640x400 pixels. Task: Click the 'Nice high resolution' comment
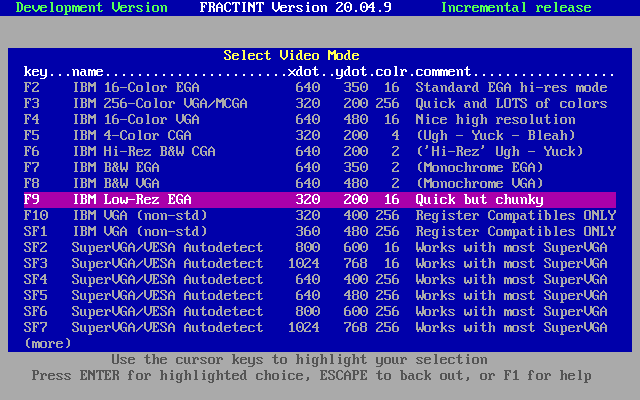pos(496,120)
